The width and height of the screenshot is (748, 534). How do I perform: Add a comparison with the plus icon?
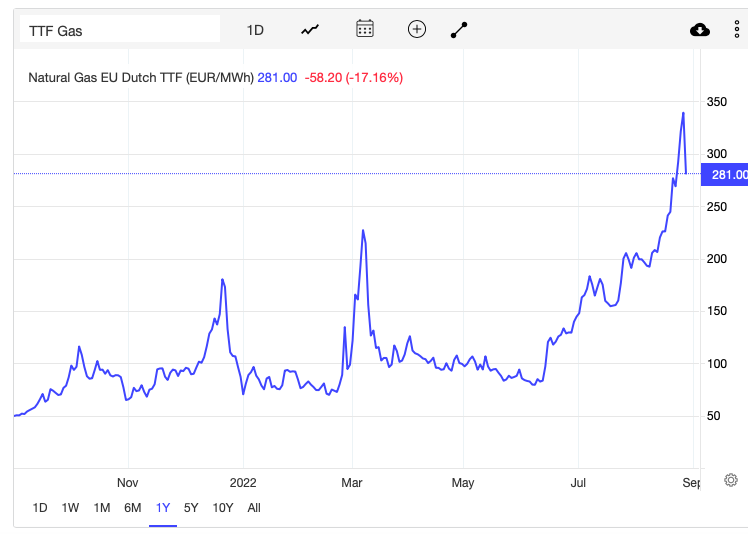click(x=416, y=30)
